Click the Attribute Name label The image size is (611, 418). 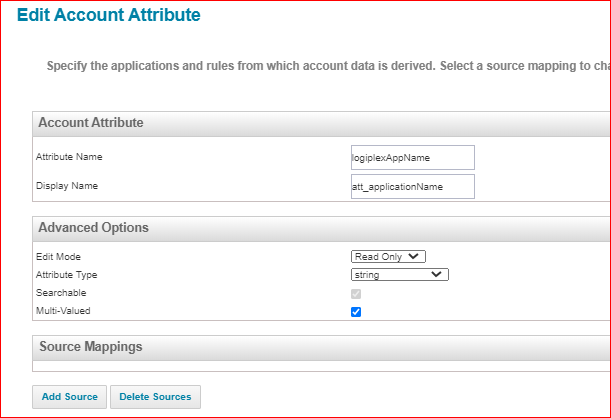[x=69, y=157]
